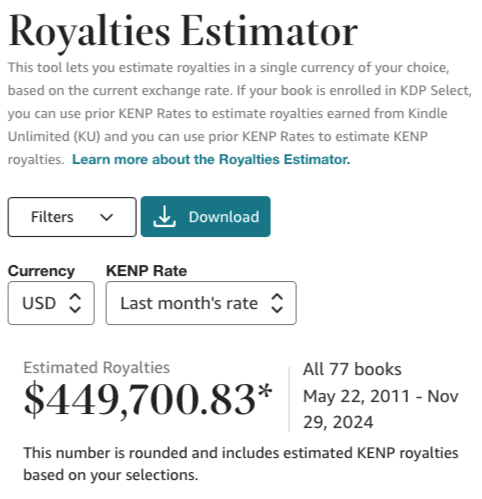Click the USD text in currency box
Image resolution: width=482 pixels, height=499 pixels.
coord(39,303)
